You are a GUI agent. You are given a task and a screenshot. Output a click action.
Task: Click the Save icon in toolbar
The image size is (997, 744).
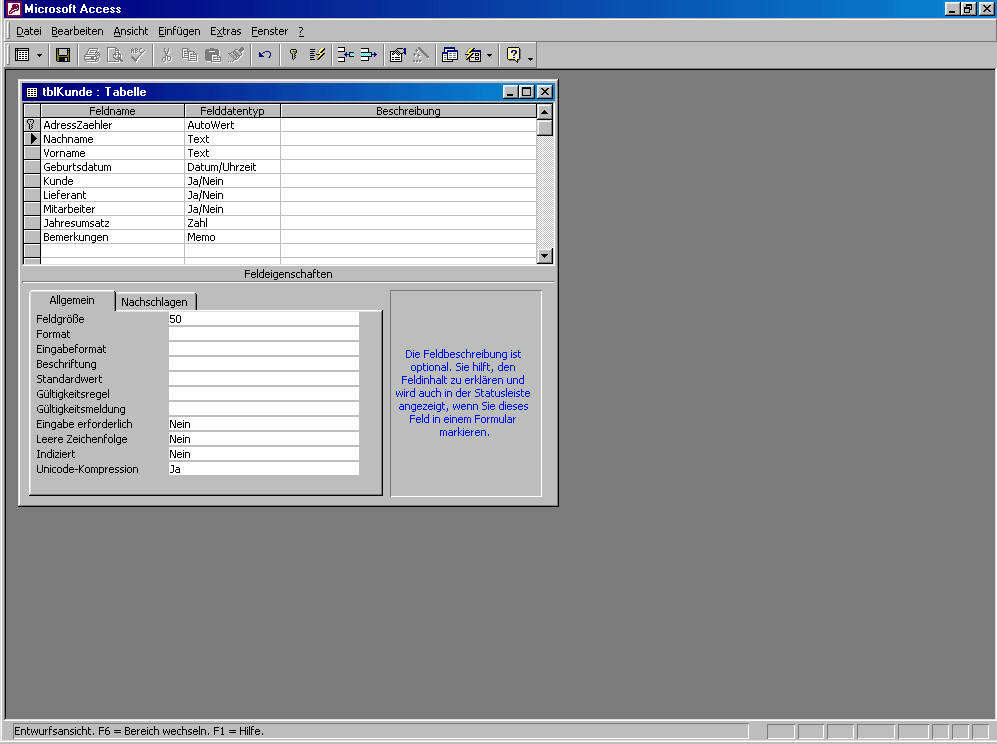pos(62,55)
